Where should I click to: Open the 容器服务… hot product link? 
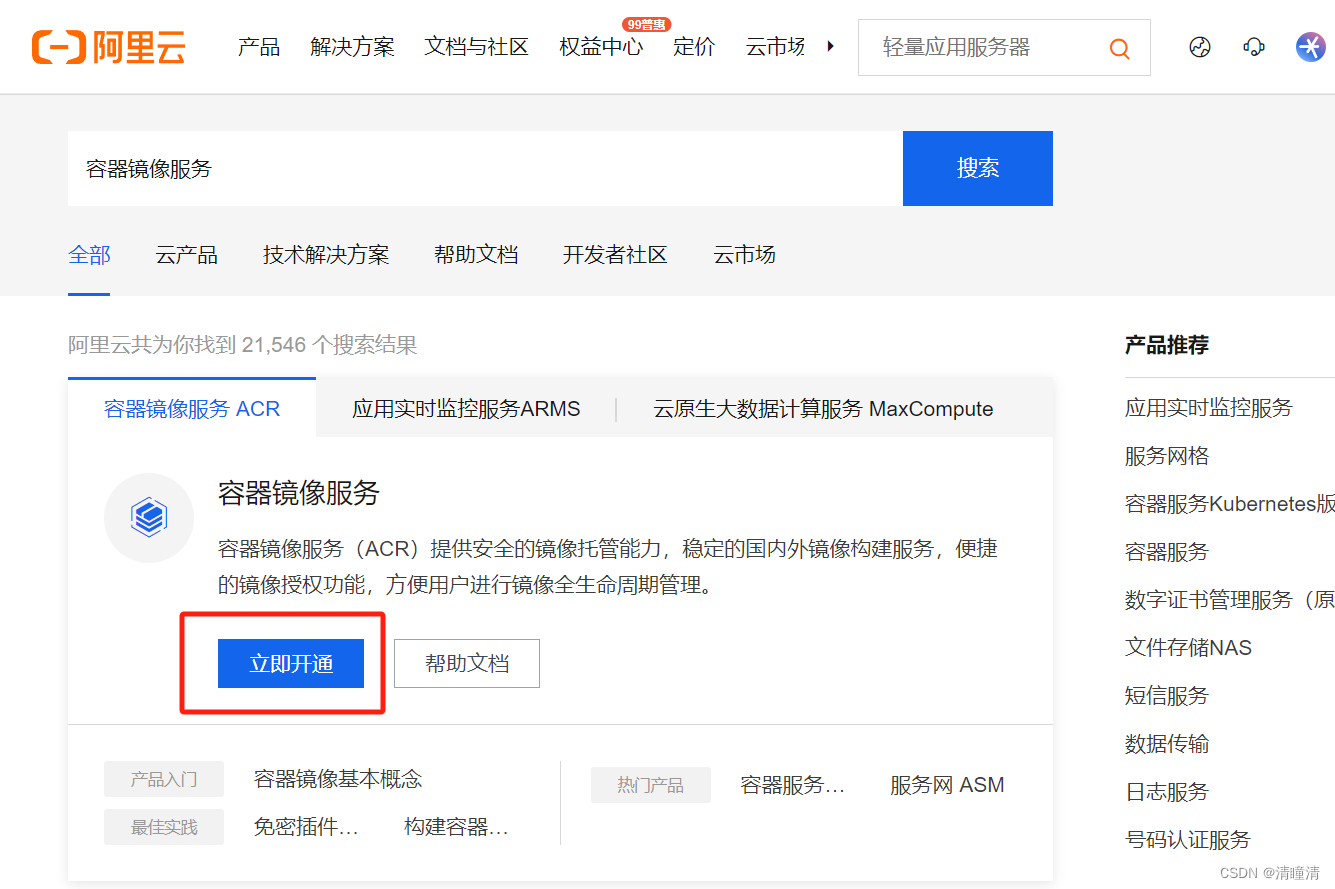[793, 785]
